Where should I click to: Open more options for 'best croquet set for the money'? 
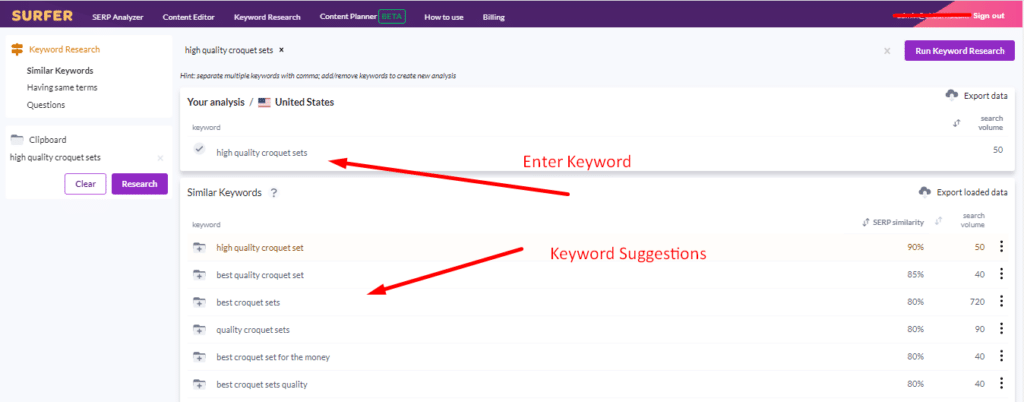point(1001,356)
